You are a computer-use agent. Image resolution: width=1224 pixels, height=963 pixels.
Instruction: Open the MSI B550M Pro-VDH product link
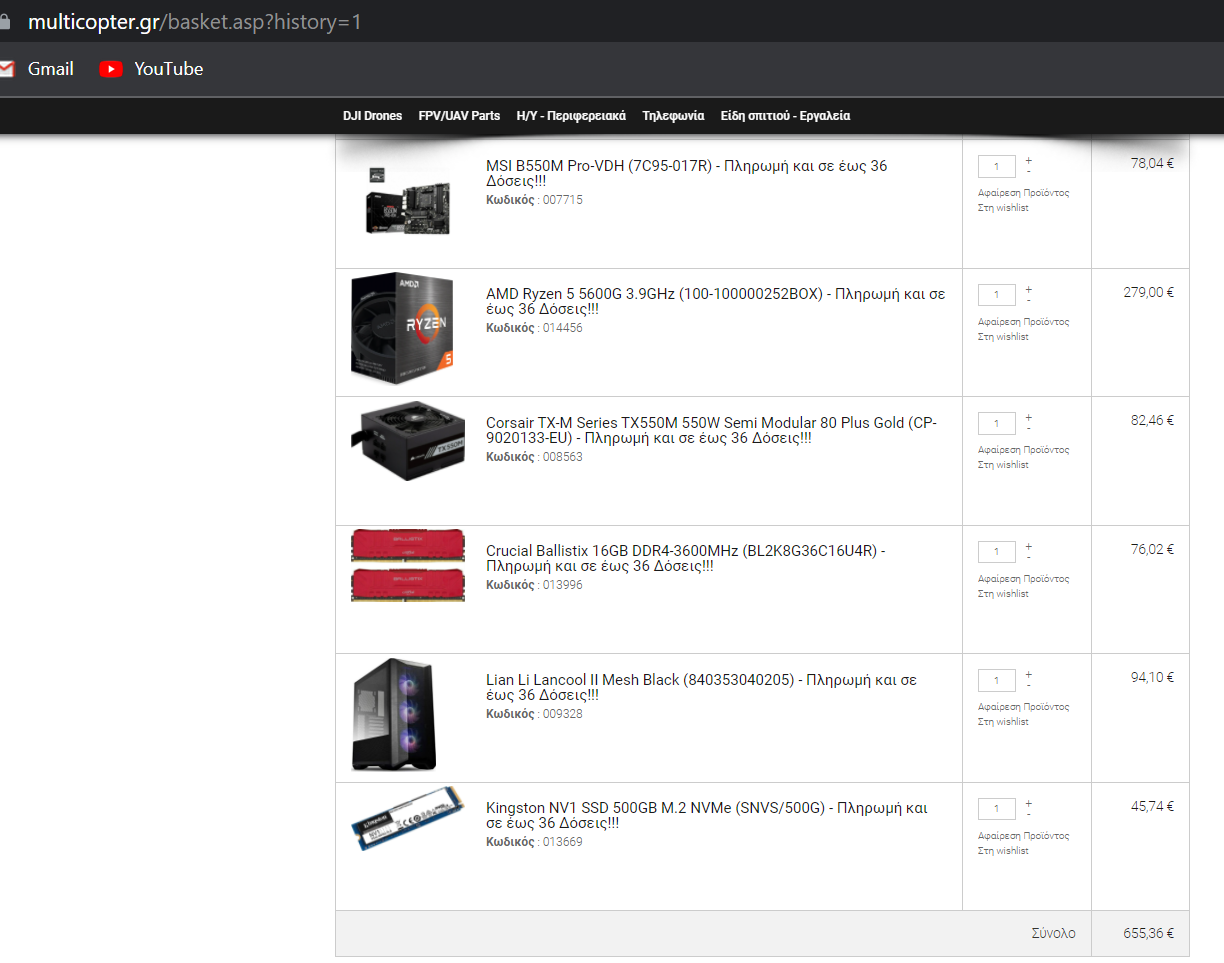[686, 173]
